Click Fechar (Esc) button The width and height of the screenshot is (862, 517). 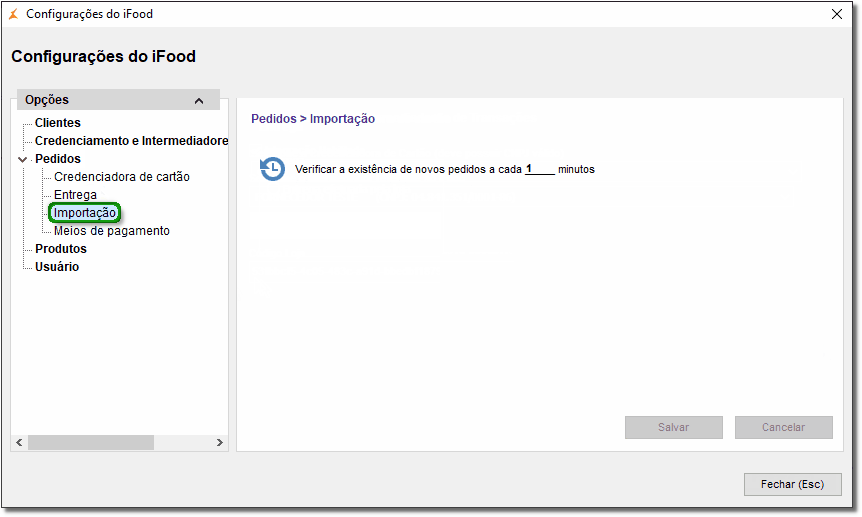click(792, 484)
